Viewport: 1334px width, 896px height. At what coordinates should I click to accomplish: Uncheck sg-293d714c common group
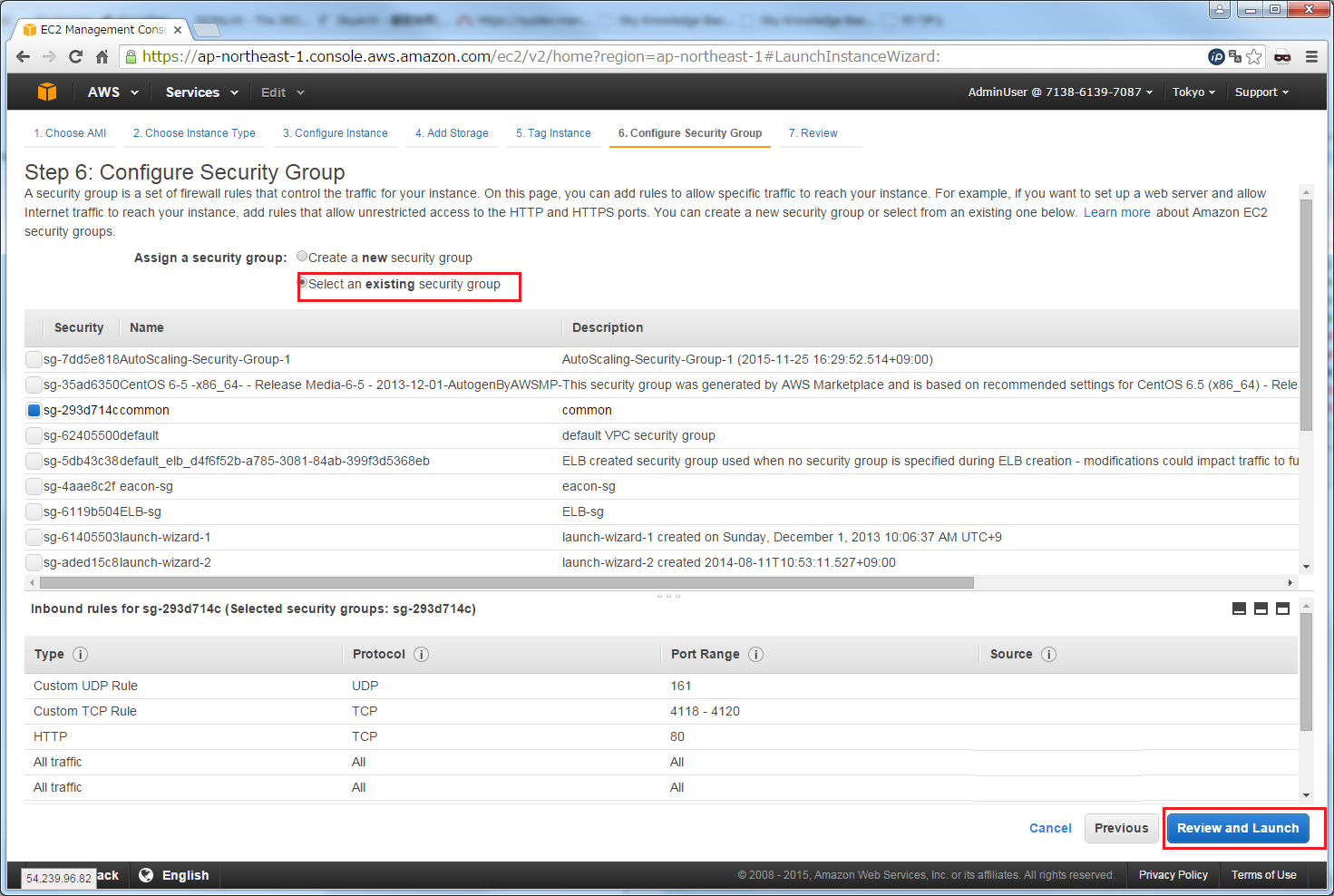(x=34, y=410)
